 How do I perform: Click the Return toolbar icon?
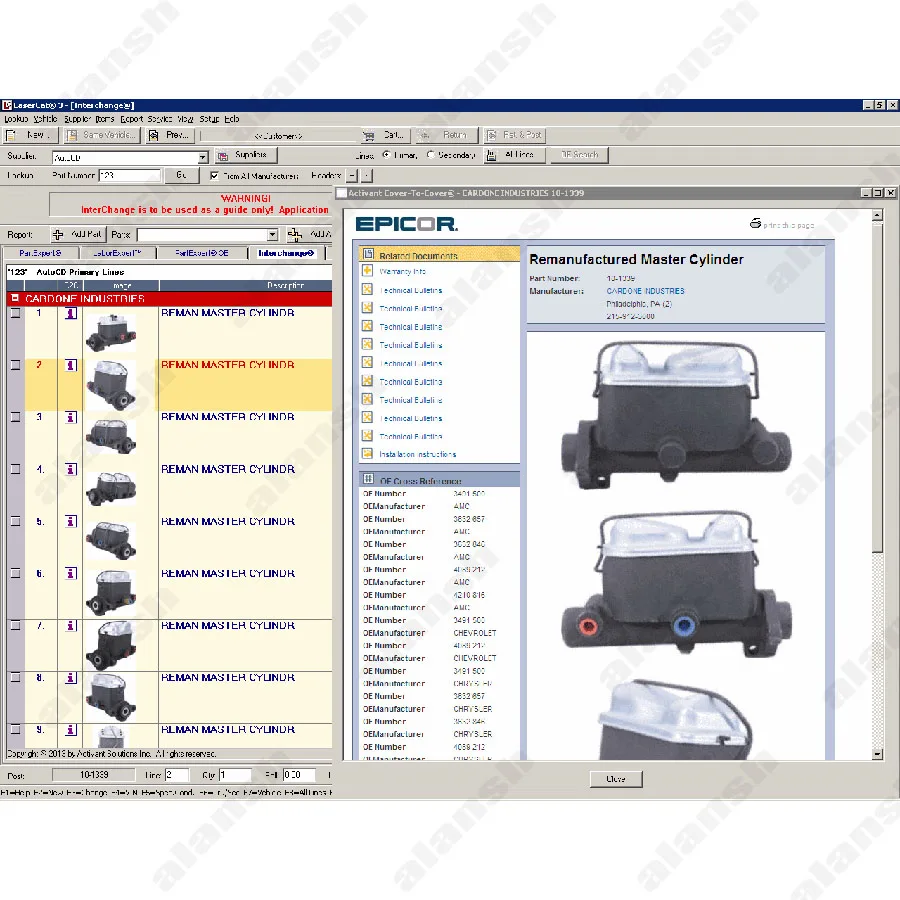(424, 136)
